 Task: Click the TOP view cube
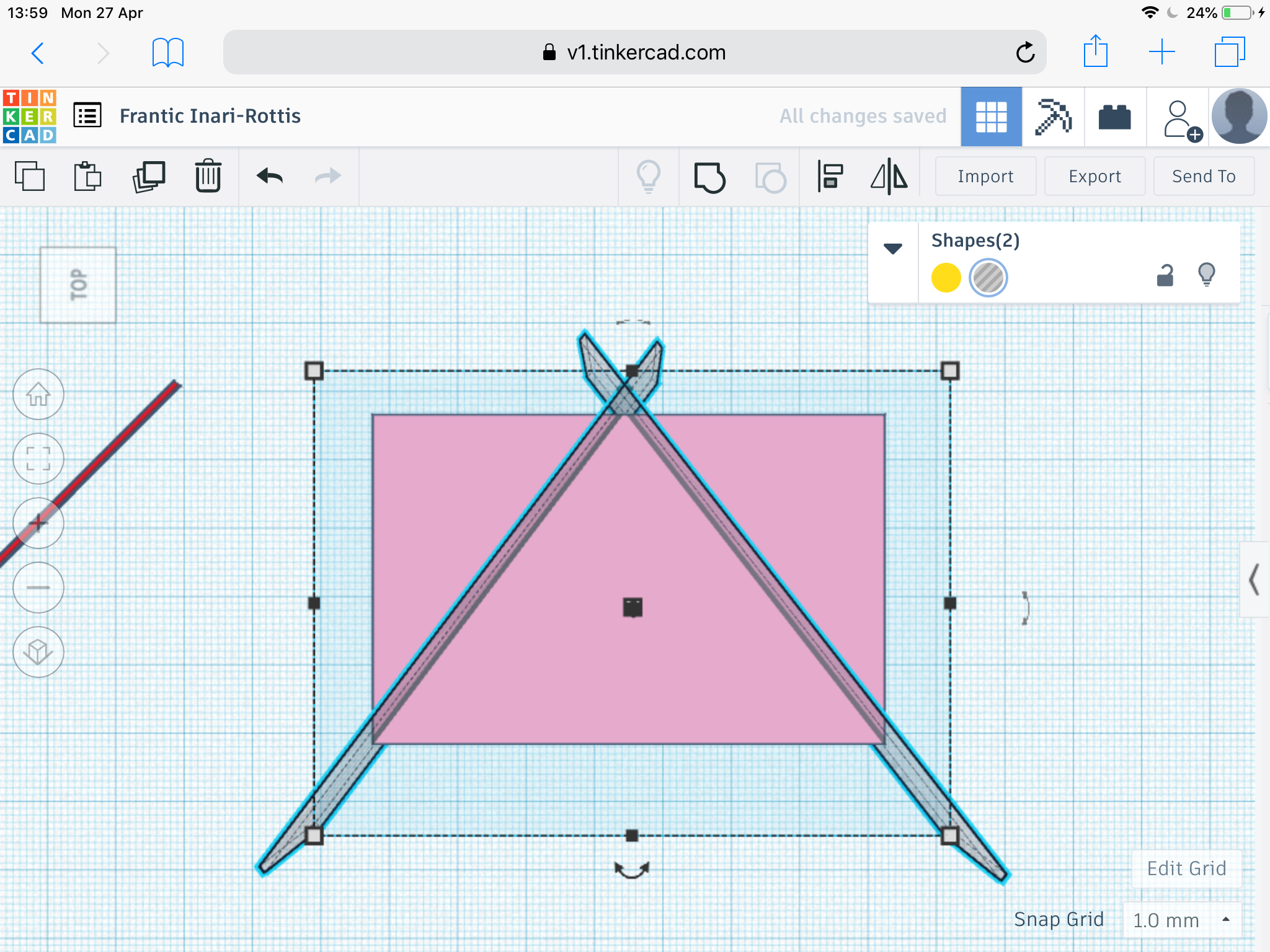78,285
